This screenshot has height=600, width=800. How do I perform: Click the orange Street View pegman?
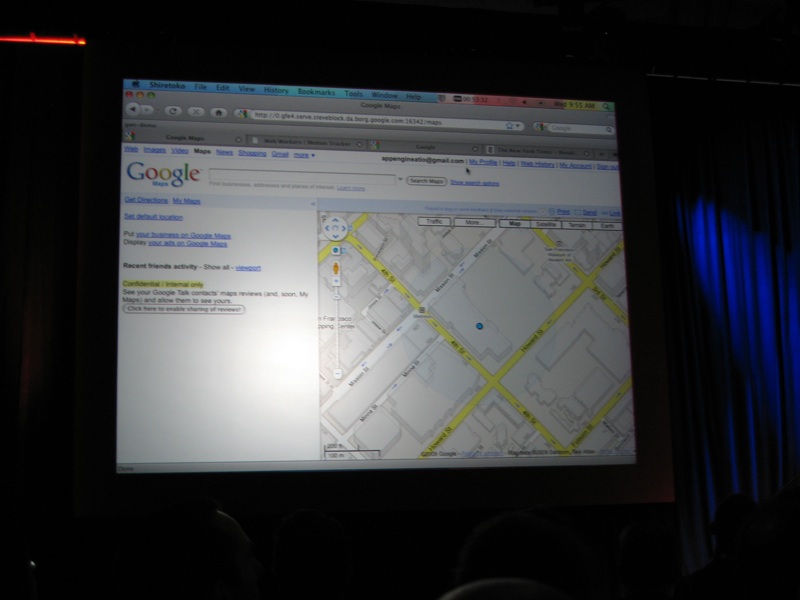coord(336,268)
